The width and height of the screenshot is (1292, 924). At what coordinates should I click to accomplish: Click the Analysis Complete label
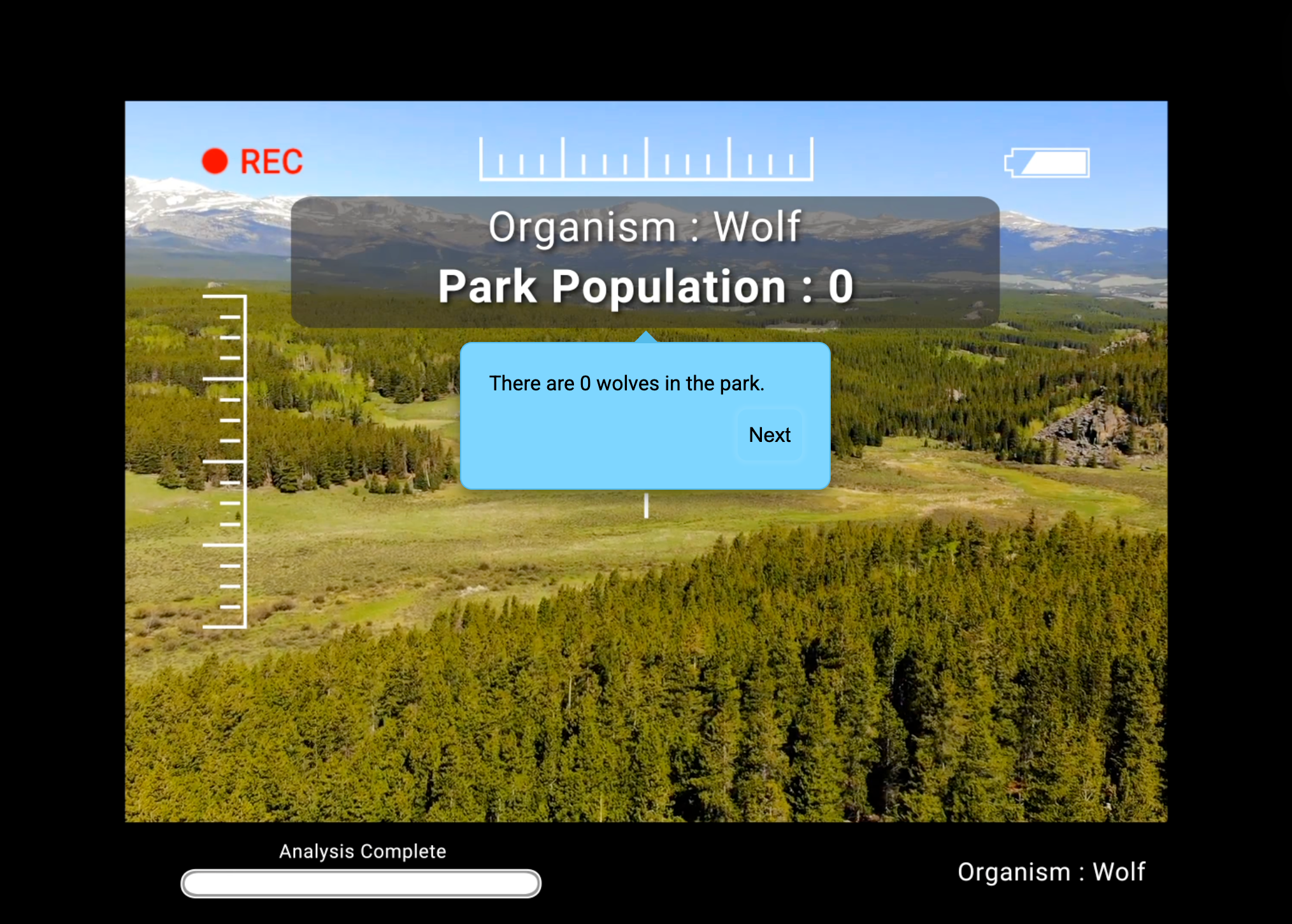click(x=362, y=851)
